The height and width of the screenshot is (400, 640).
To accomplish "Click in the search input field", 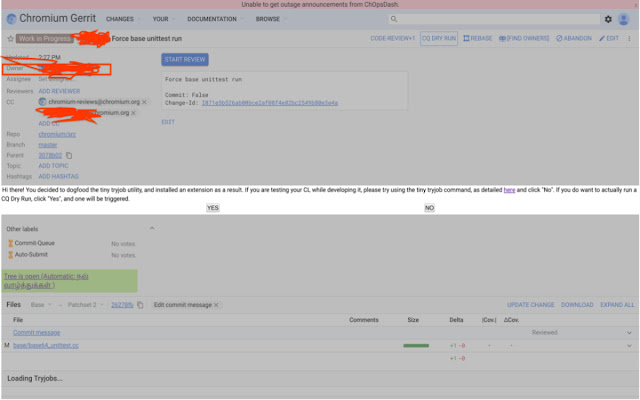I will pos(494,19).
